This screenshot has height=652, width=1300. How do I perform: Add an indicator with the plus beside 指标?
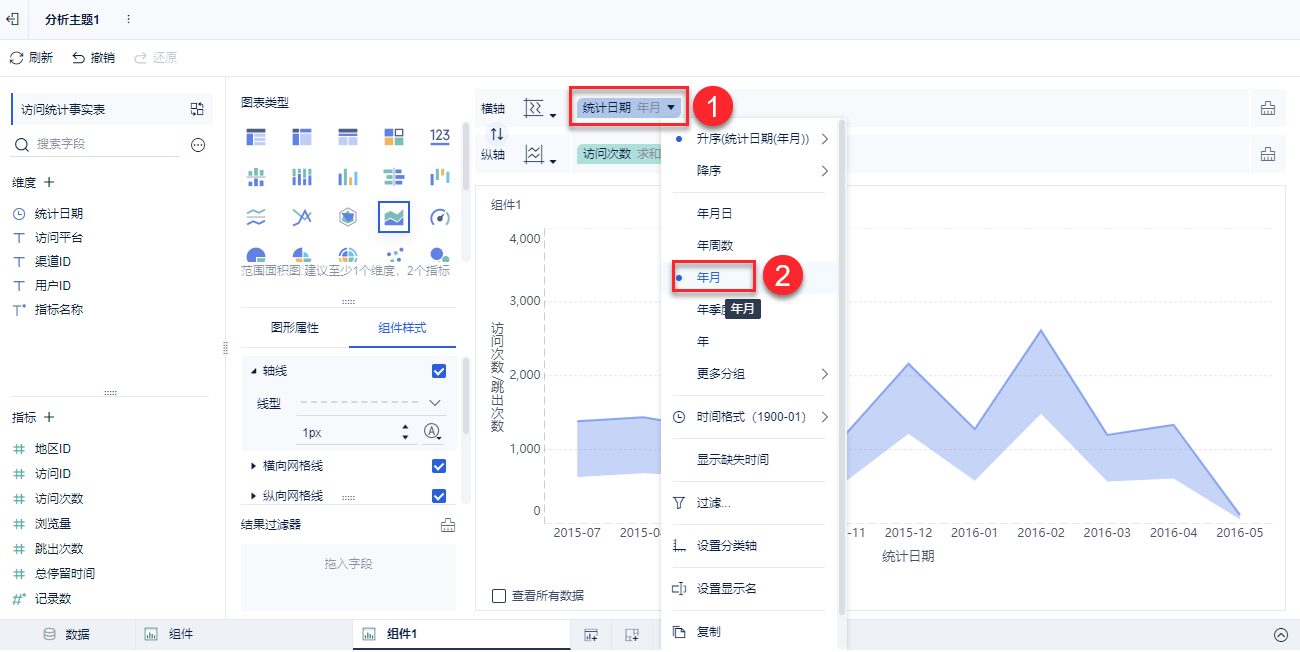[49, 417]
